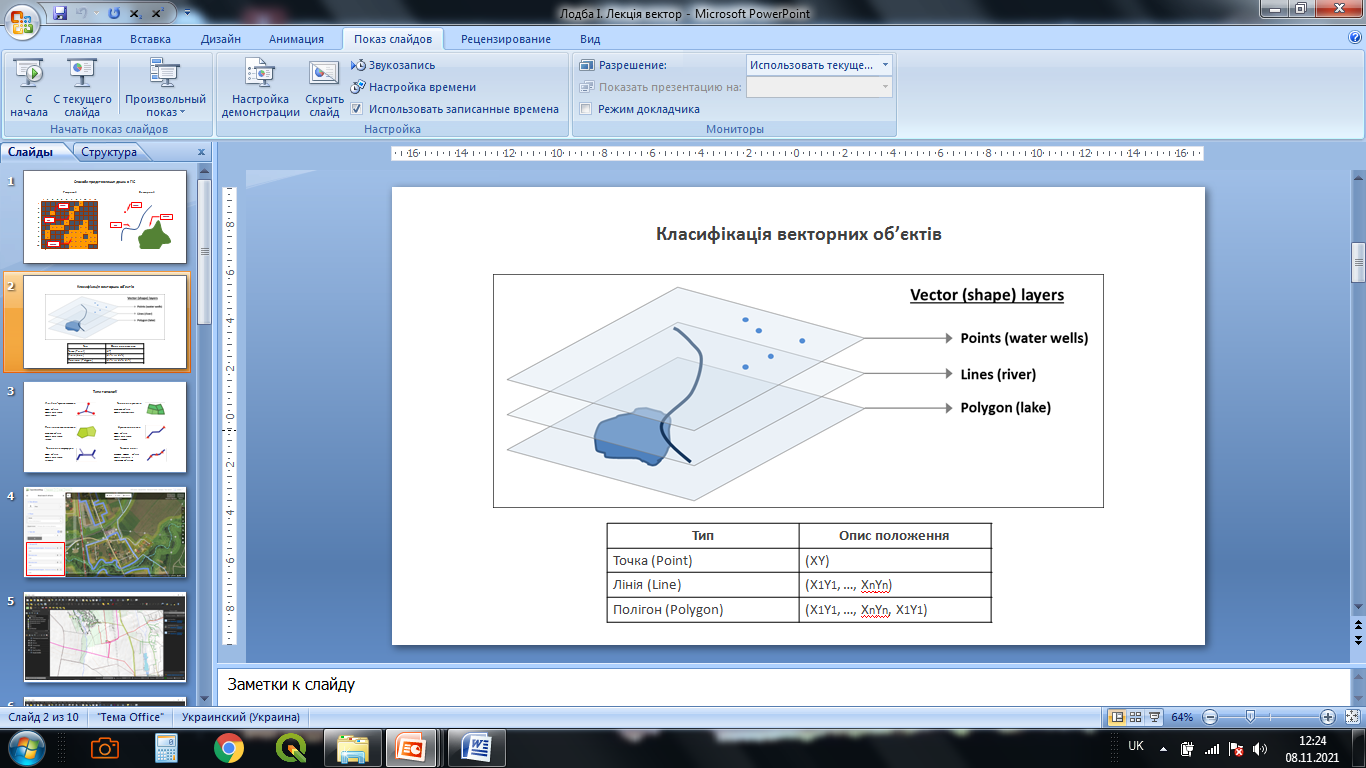Switch to Slide Sorter view icon

[1137, 717]
